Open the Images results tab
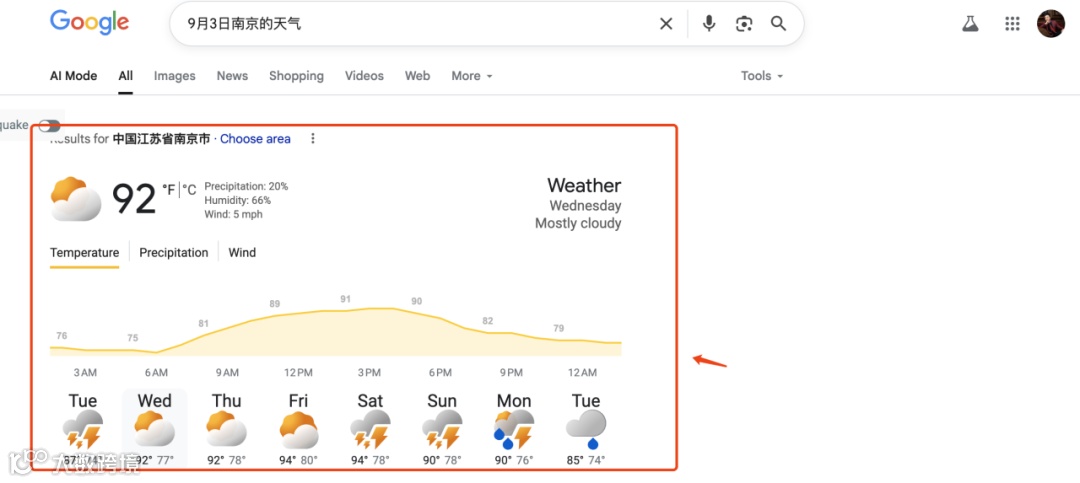The image size is (1080, 483). [174, 76]
